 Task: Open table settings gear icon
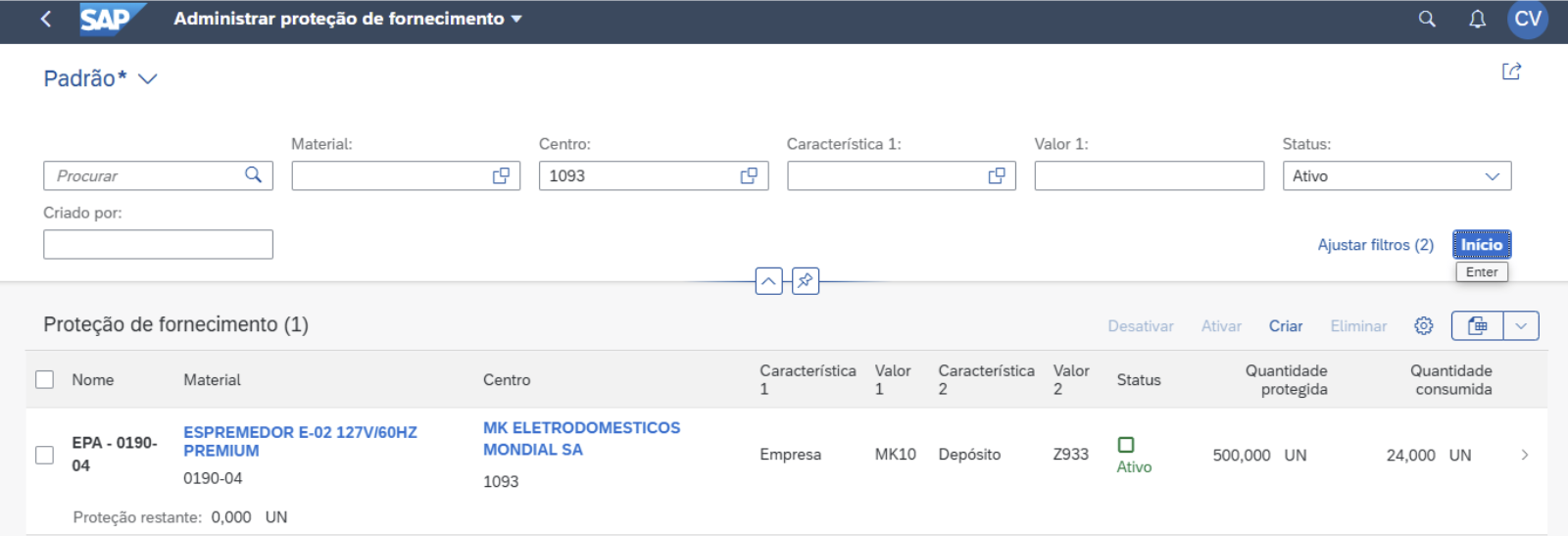(x=1424, y=325)
